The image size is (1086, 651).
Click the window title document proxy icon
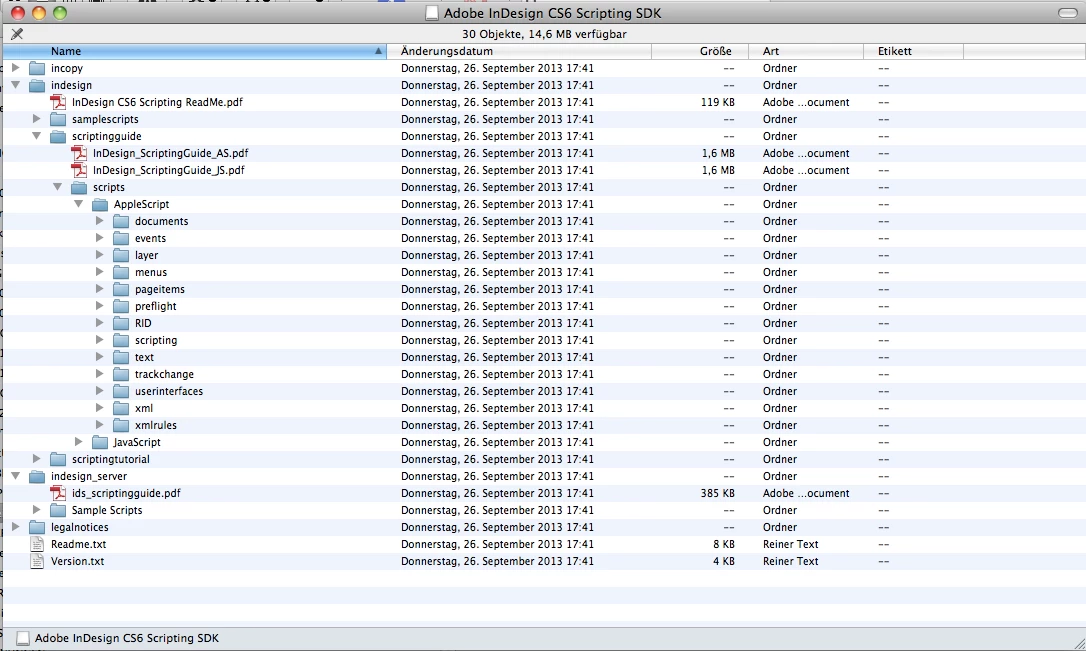pyautogui.click(x=431, y=13)
